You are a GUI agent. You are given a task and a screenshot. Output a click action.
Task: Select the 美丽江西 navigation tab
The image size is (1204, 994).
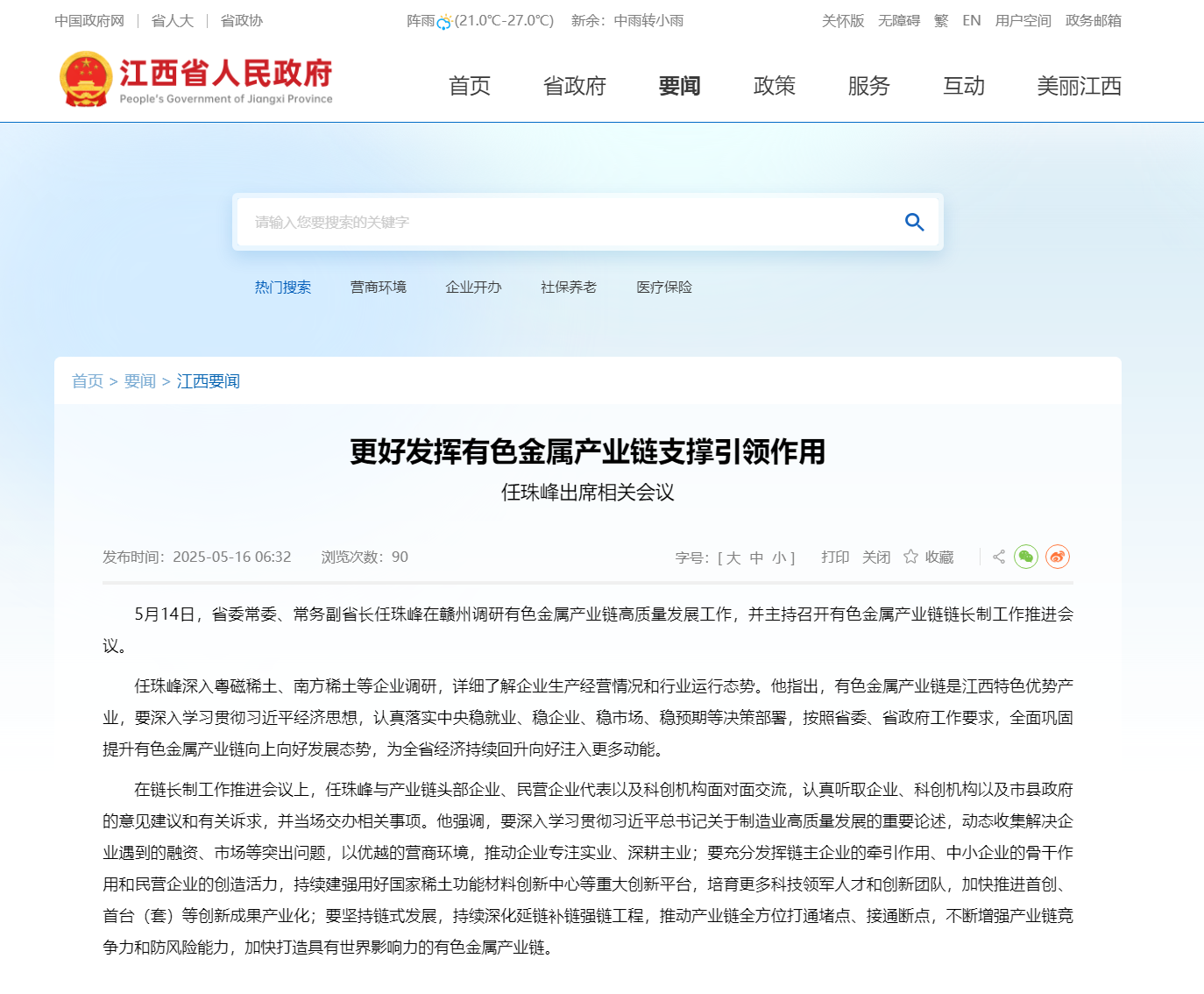point(1079,86)
